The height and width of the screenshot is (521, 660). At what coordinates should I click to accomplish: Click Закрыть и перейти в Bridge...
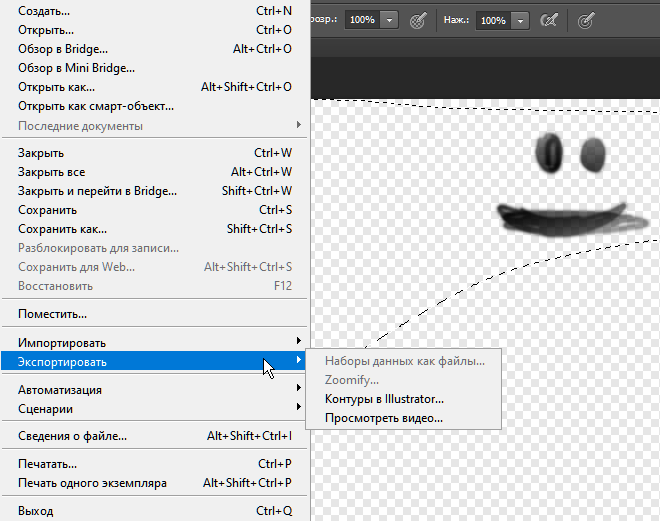pos(97,191)
